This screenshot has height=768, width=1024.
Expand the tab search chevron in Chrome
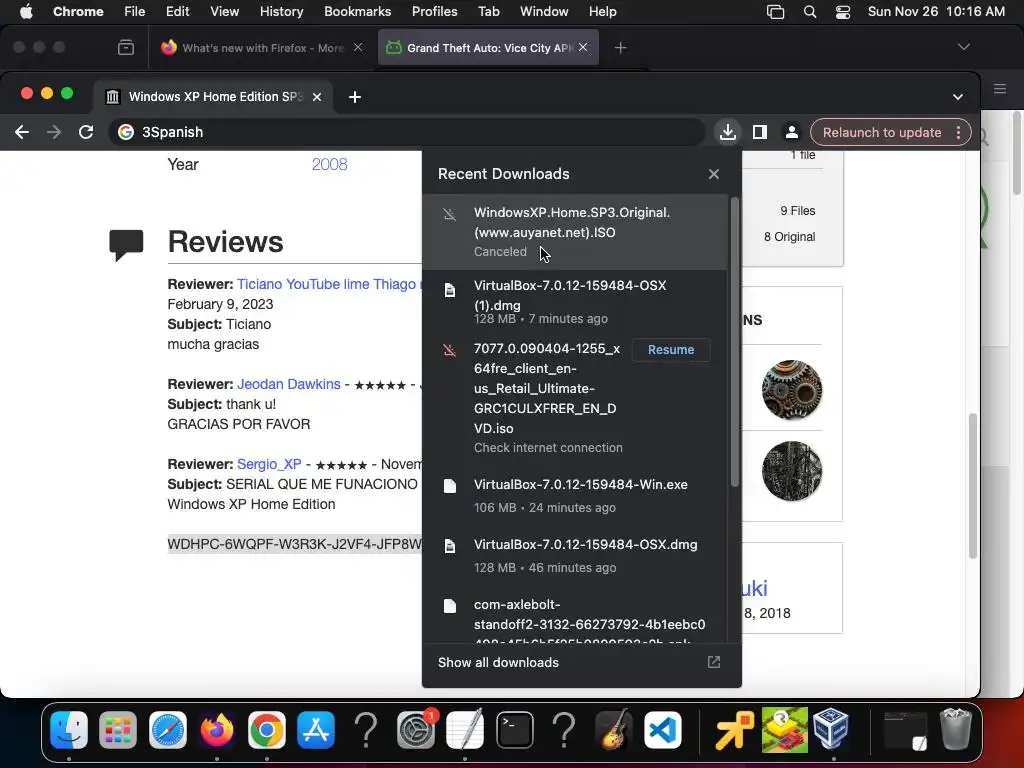957,97
